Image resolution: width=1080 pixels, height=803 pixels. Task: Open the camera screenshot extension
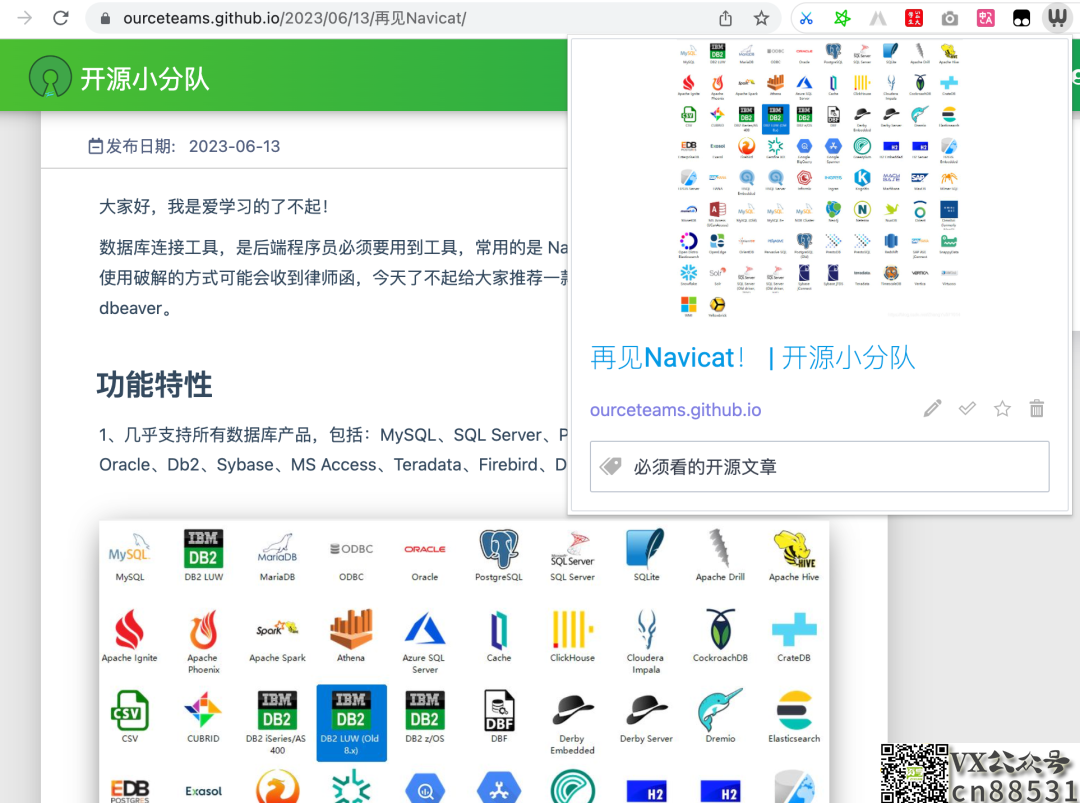[x=950, y=19]
